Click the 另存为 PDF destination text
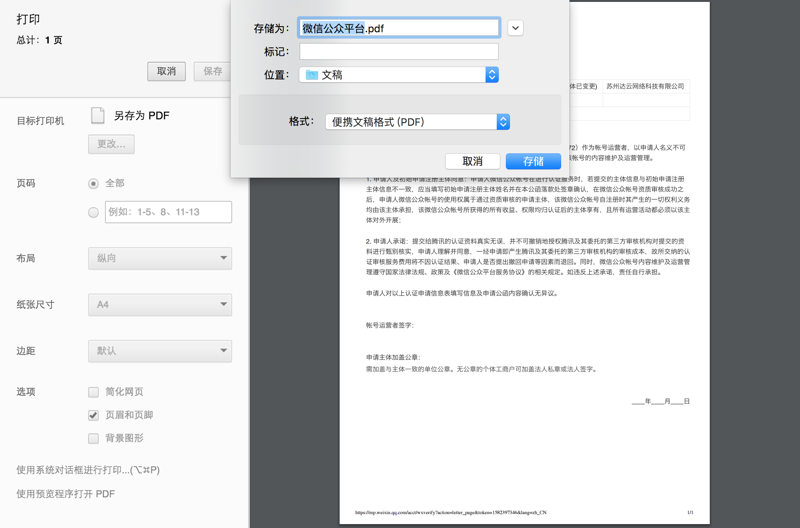The height and width of the screenshot is (528, 800). click(141, 116)
